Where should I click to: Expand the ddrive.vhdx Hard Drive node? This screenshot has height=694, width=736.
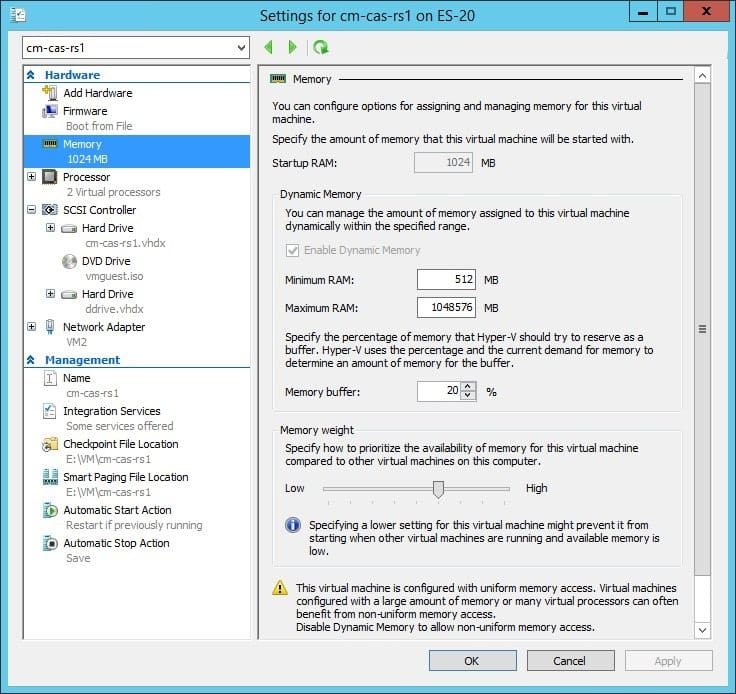pos(50,294)
